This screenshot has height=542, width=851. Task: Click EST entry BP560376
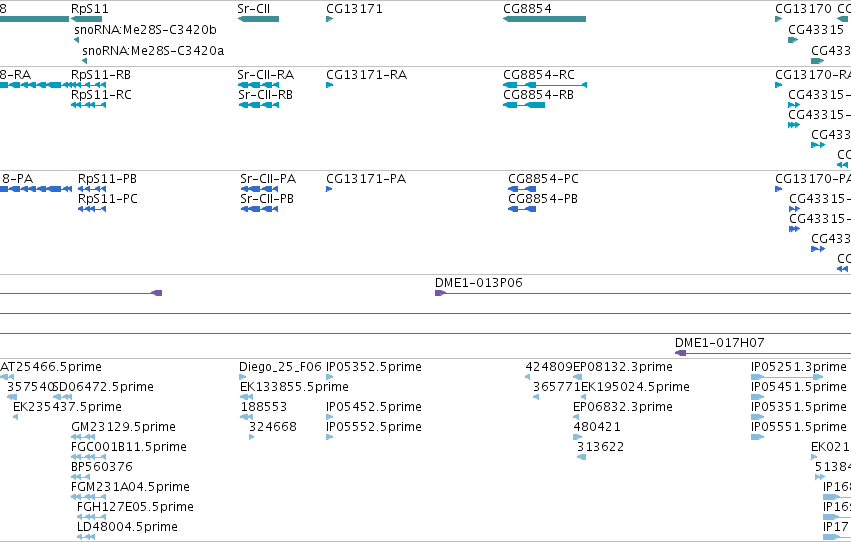(101, 467)
